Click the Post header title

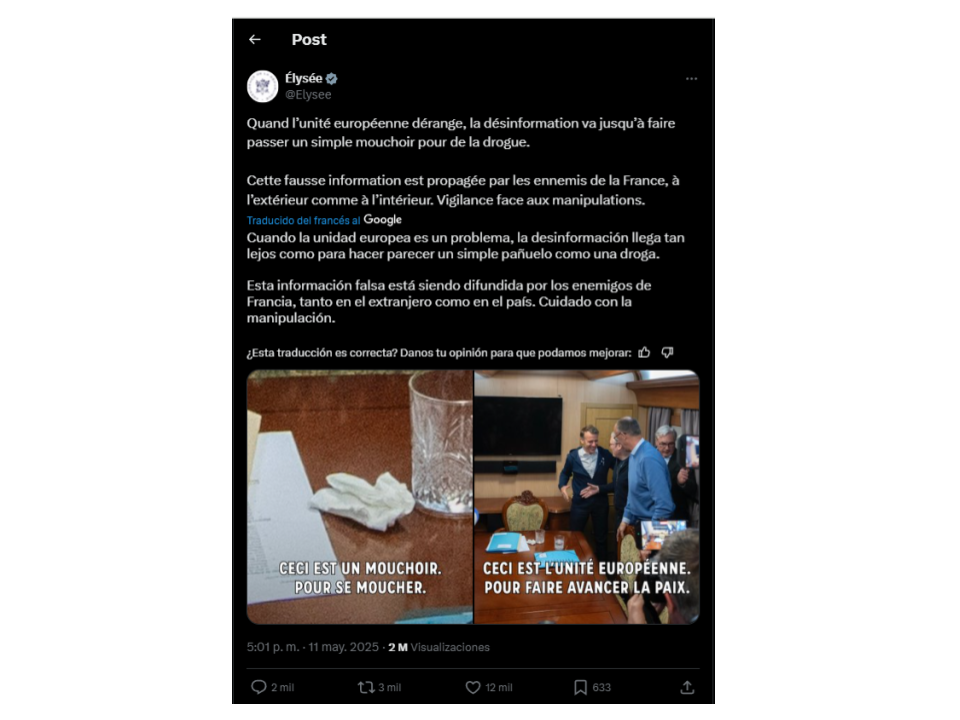click(309, 40)
